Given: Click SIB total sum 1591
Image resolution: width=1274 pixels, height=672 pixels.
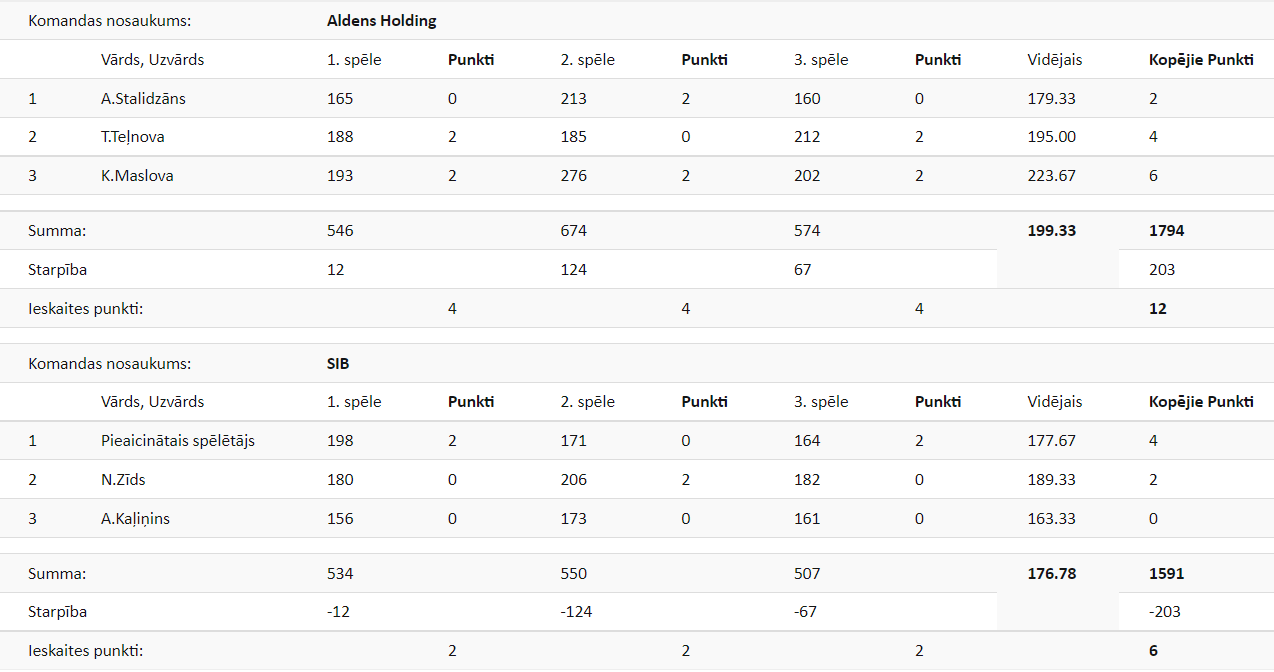Looking at the screenshot, I should [x=1167, y=574].
